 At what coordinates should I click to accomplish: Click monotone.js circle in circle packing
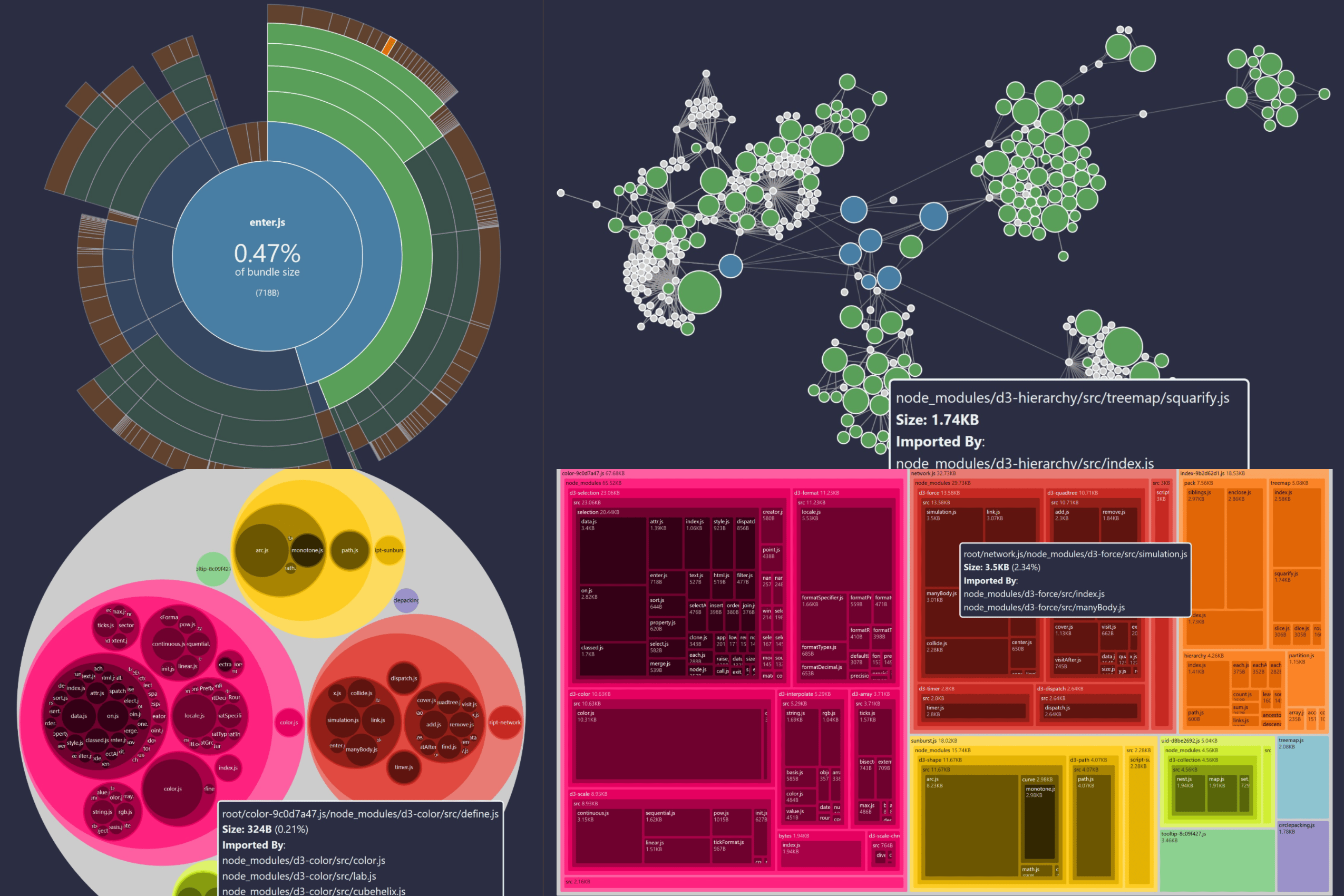(x=307, y=550)
